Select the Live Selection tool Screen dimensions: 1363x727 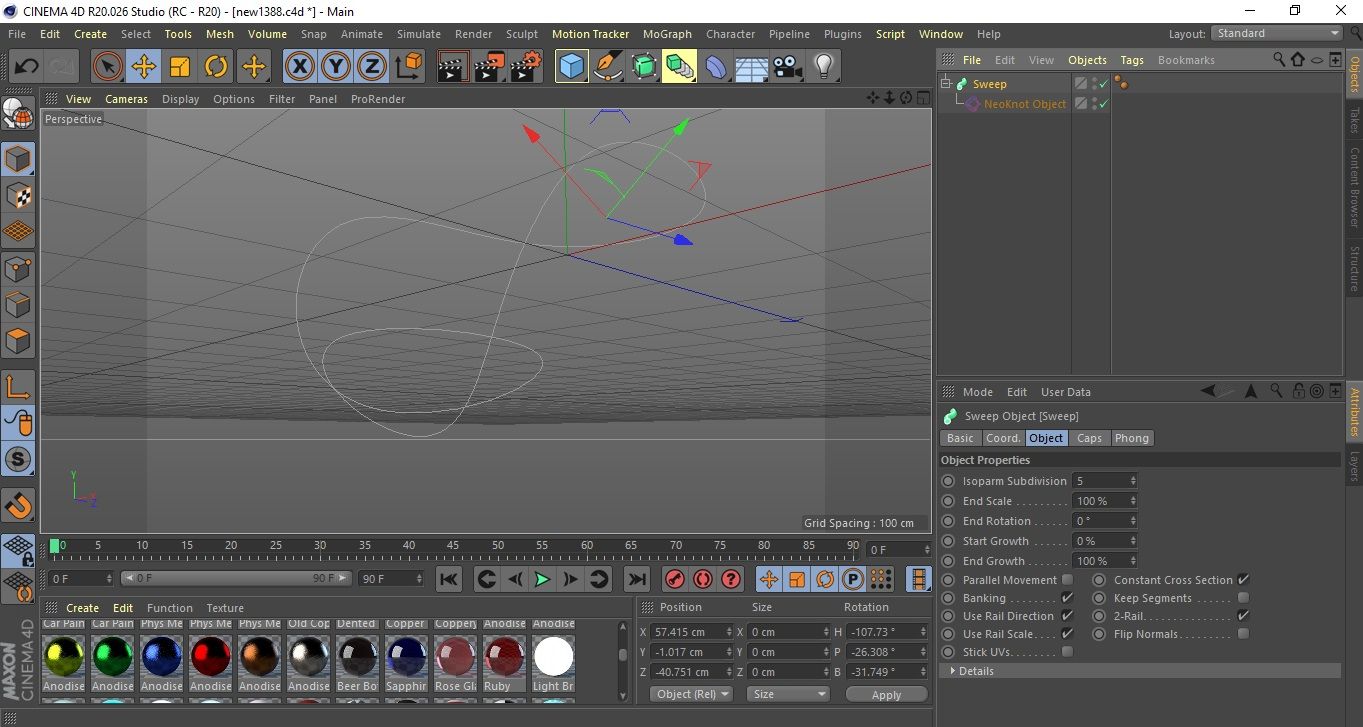(x=108, y=67)
